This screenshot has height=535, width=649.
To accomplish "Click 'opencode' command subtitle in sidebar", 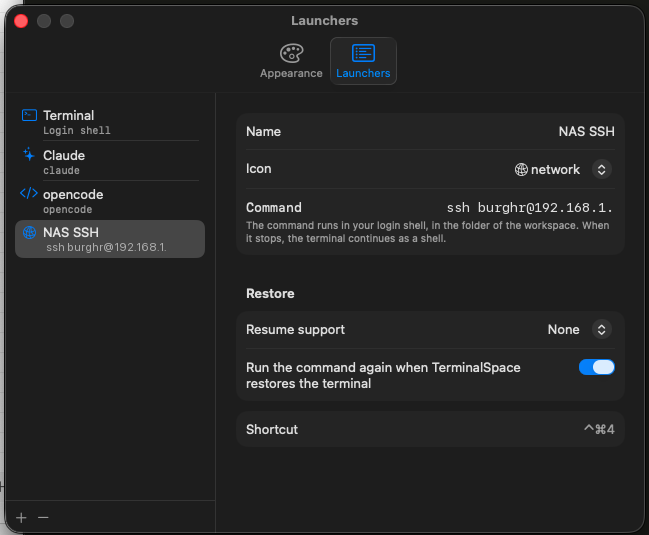I will 67,209.
